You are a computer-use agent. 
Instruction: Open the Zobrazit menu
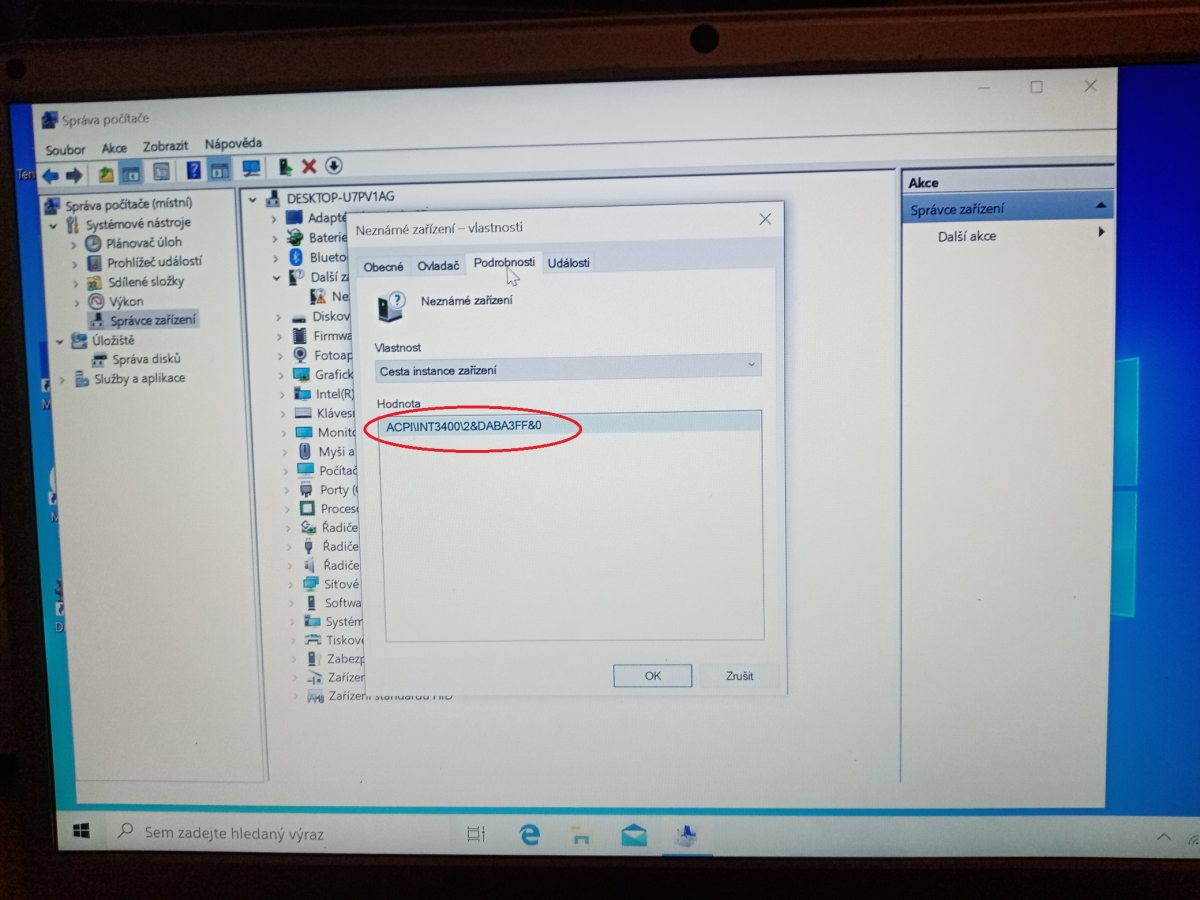pyautogui.click(x=166, y=146)
